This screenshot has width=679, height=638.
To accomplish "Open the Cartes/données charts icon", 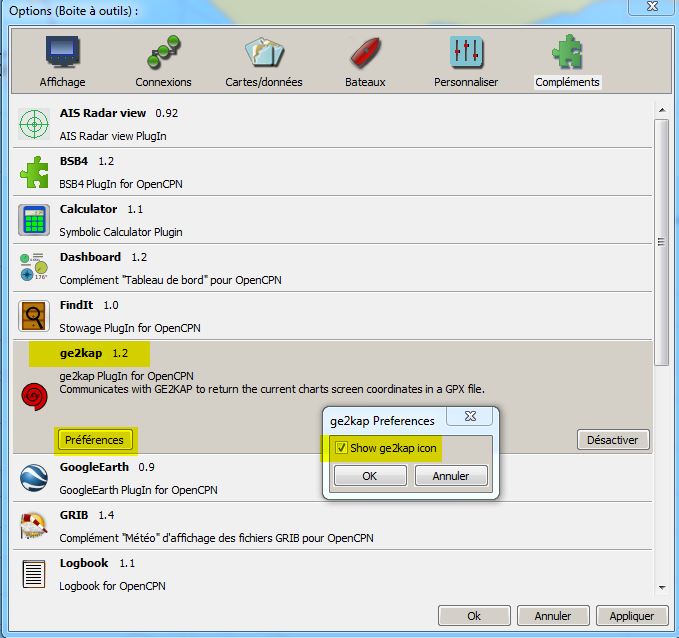I will click(x=264, y=52).
